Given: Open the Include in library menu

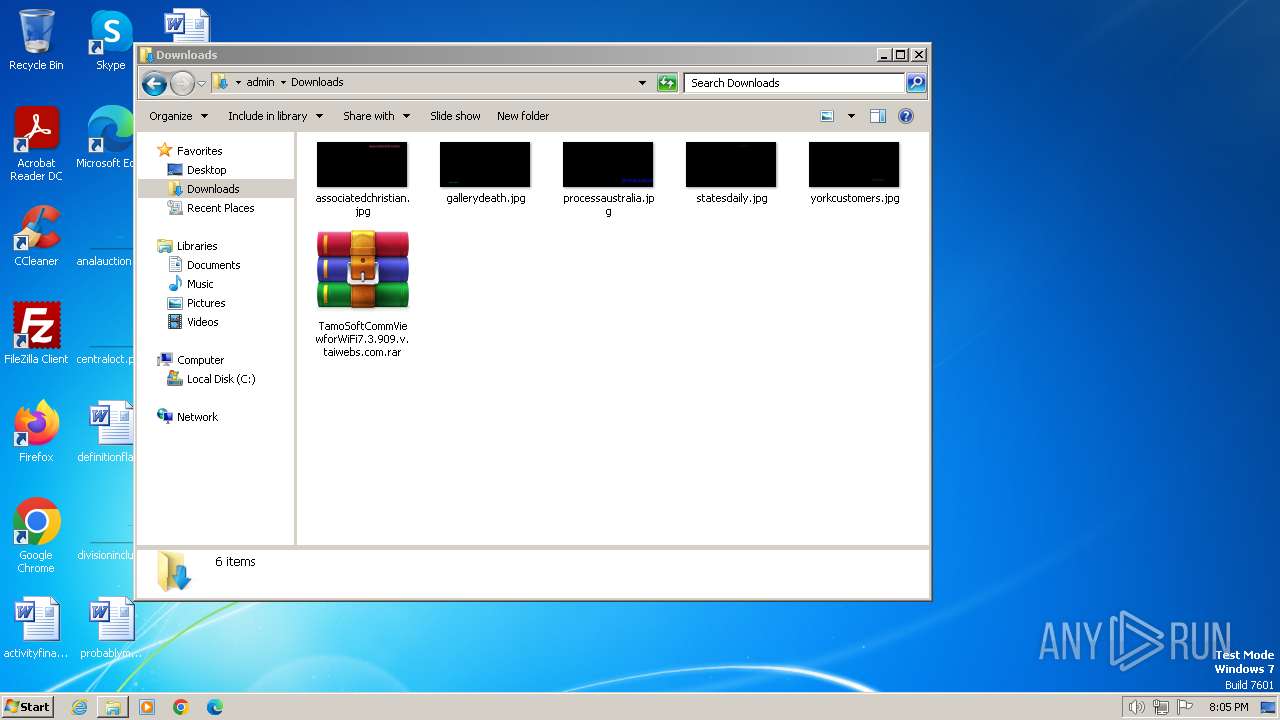Looking at the screenshot, I should pos(275,116).
